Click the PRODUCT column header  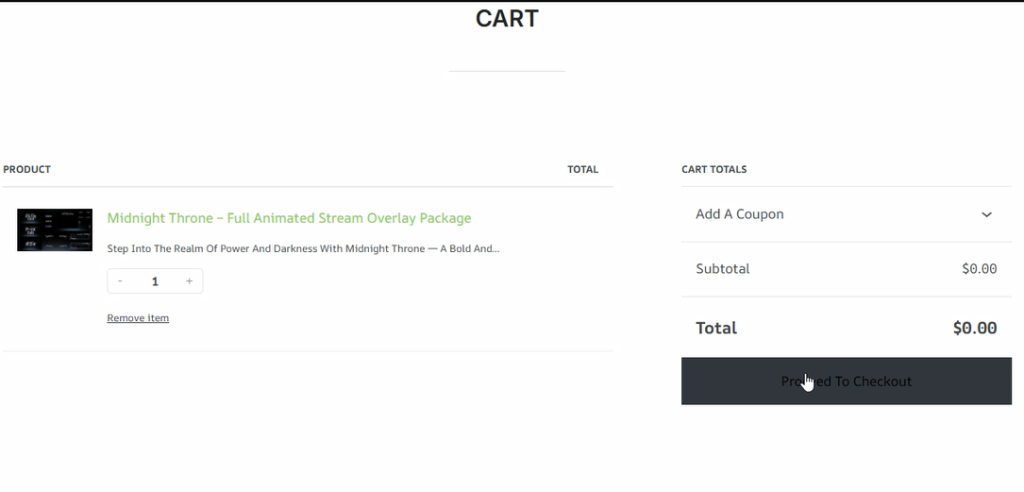pos(27,169)
